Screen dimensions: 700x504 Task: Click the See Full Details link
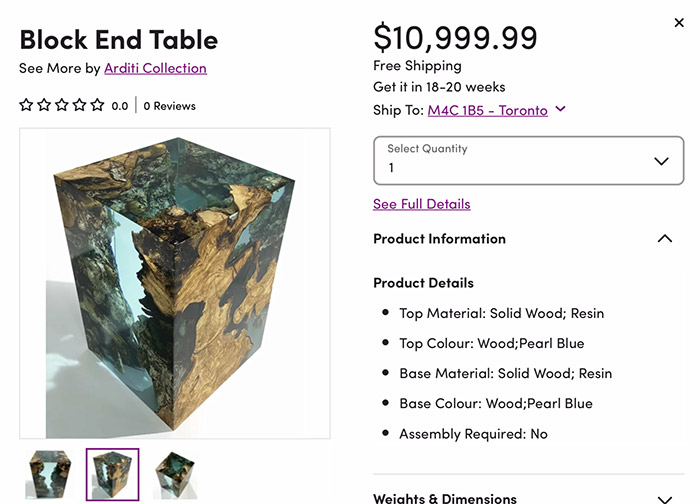pos(421,204)
